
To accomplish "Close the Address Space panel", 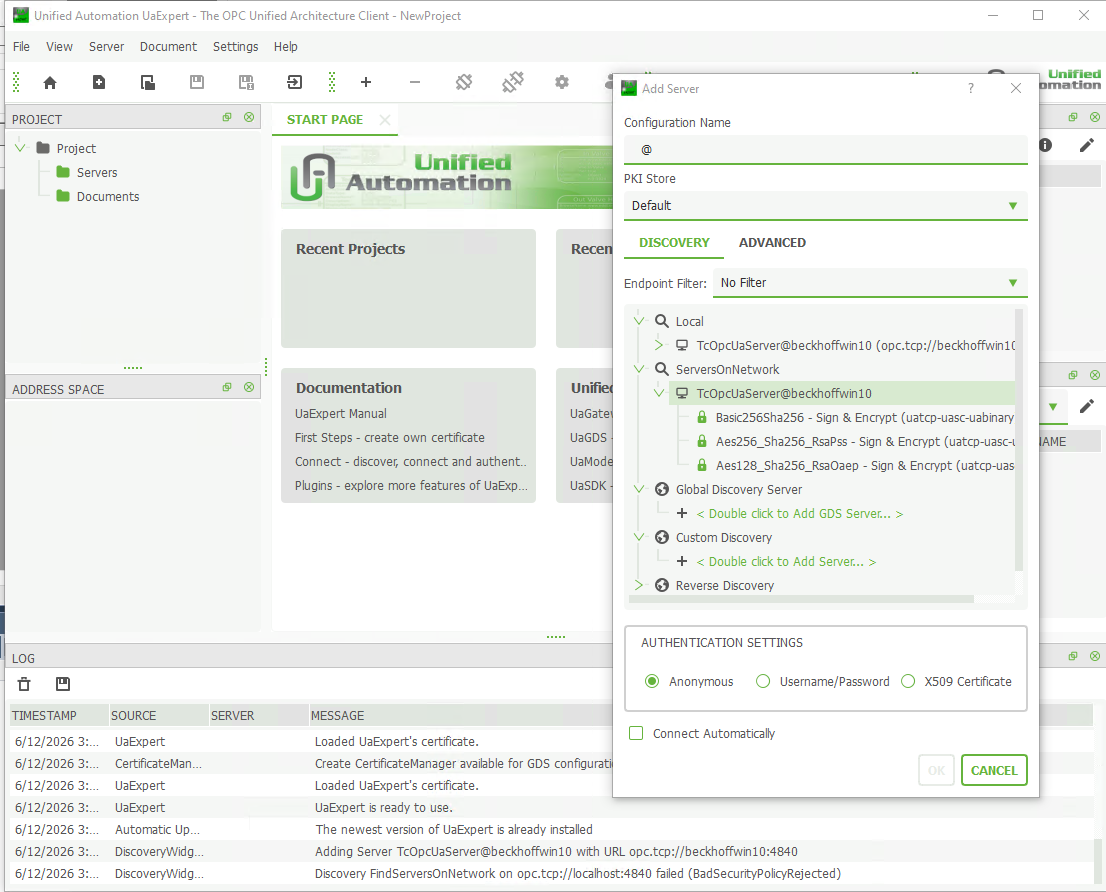I will 249,387.
